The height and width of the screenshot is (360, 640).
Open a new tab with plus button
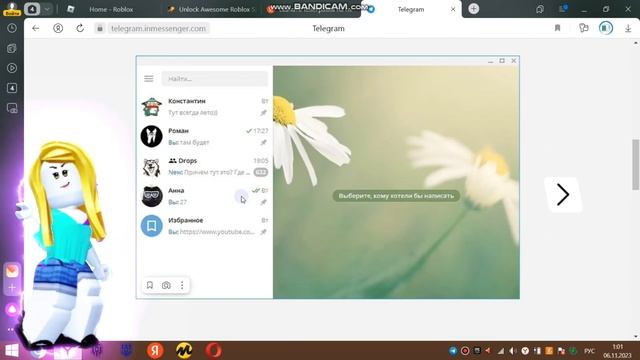473,9
